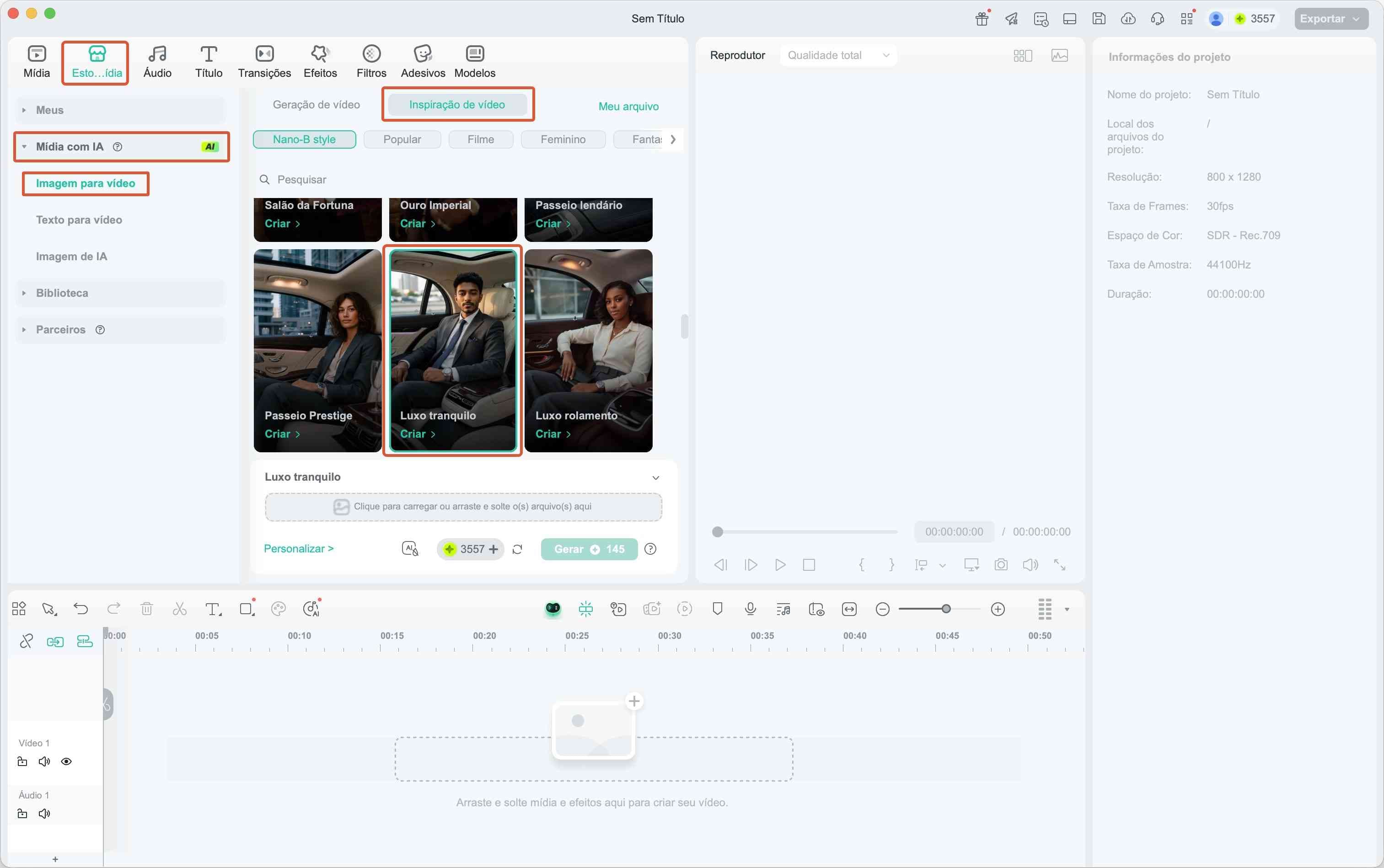
Task: Open the Personalizar link
Action: 299,548
